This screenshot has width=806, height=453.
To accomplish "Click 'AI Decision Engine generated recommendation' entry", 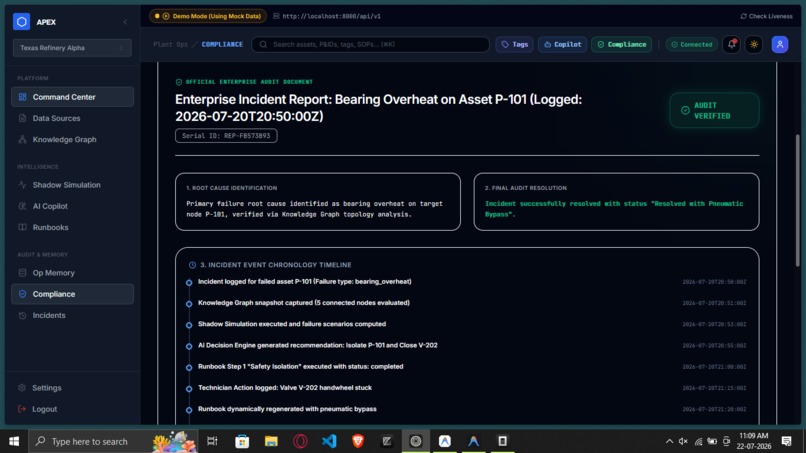I will (318, 346).
